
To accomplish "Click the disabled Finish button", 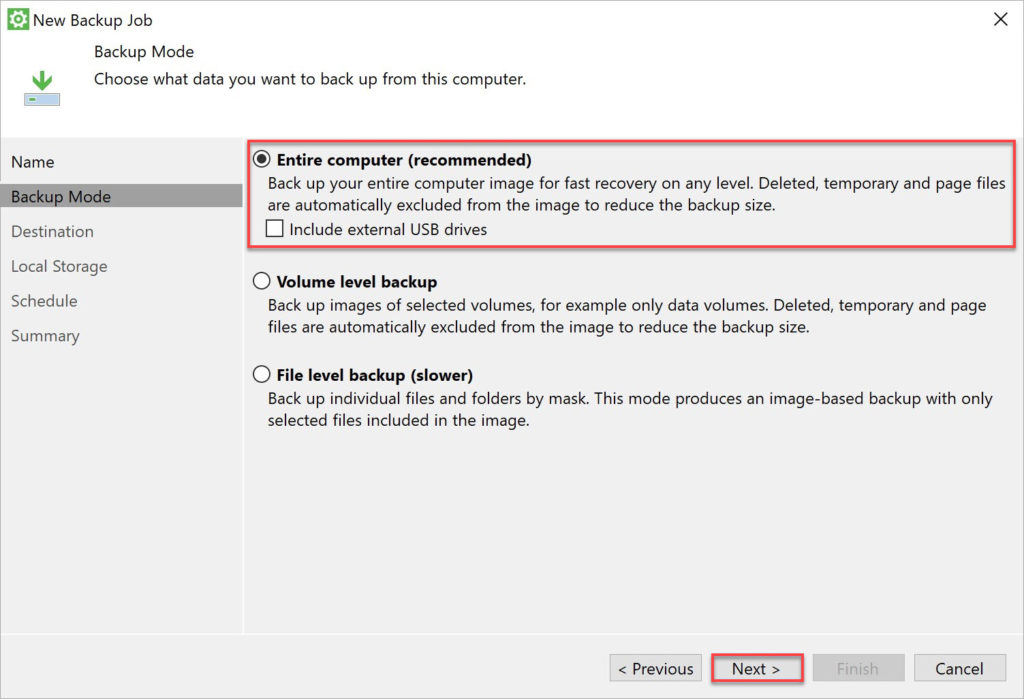I will point(858,668).
